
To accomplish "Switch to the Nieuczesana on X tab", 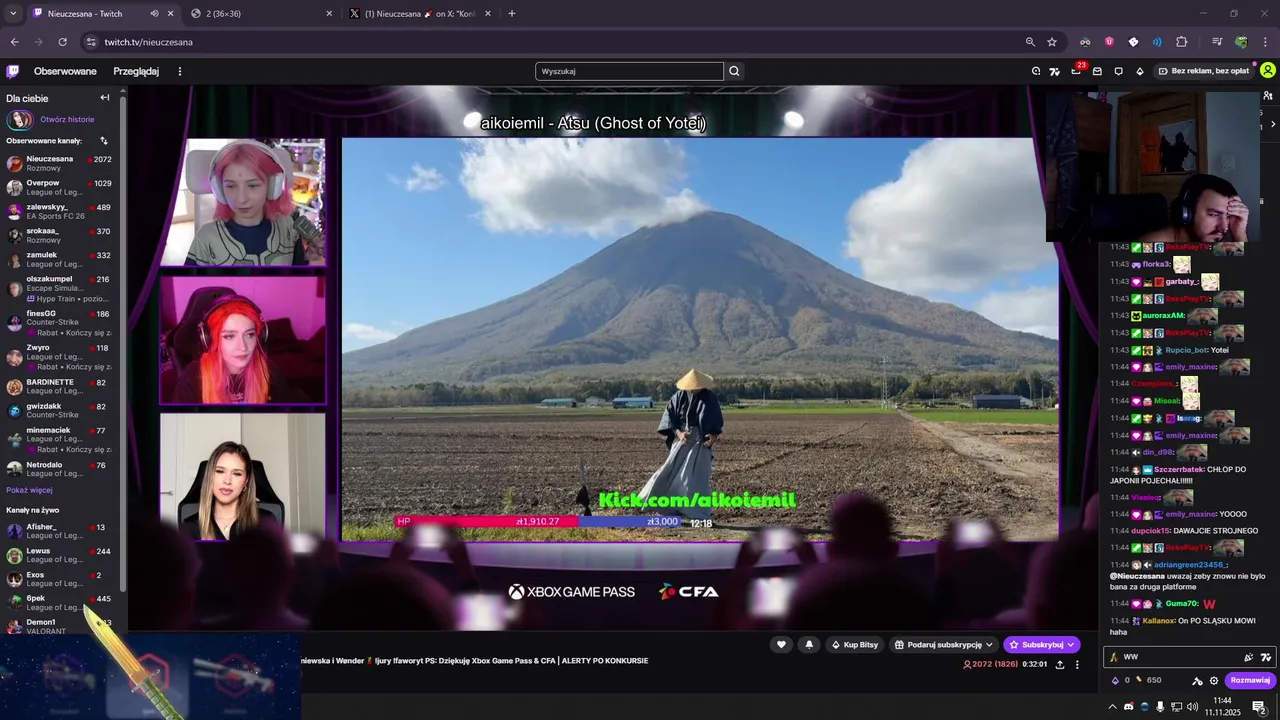I will tap(420, 14).
